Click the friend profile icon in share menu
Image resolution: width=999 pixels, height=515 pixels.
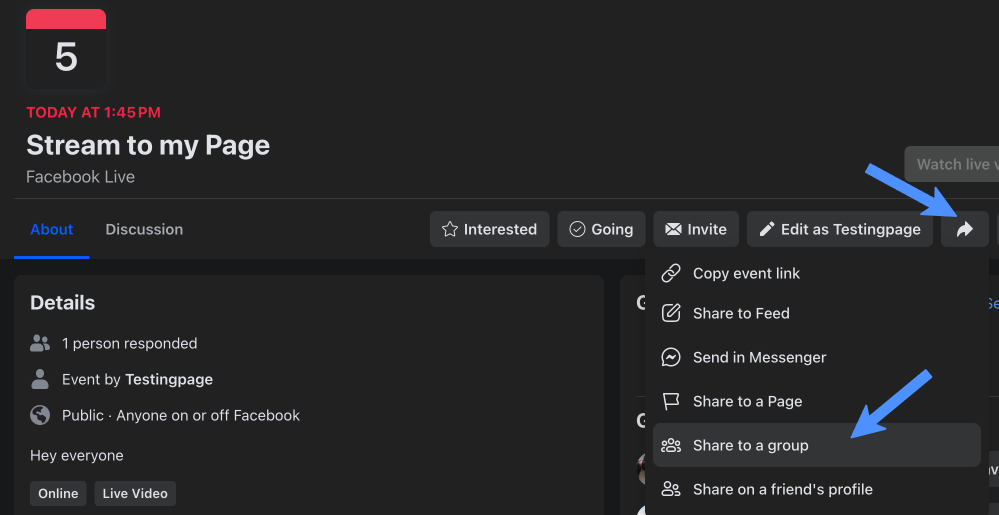(672, 489)
